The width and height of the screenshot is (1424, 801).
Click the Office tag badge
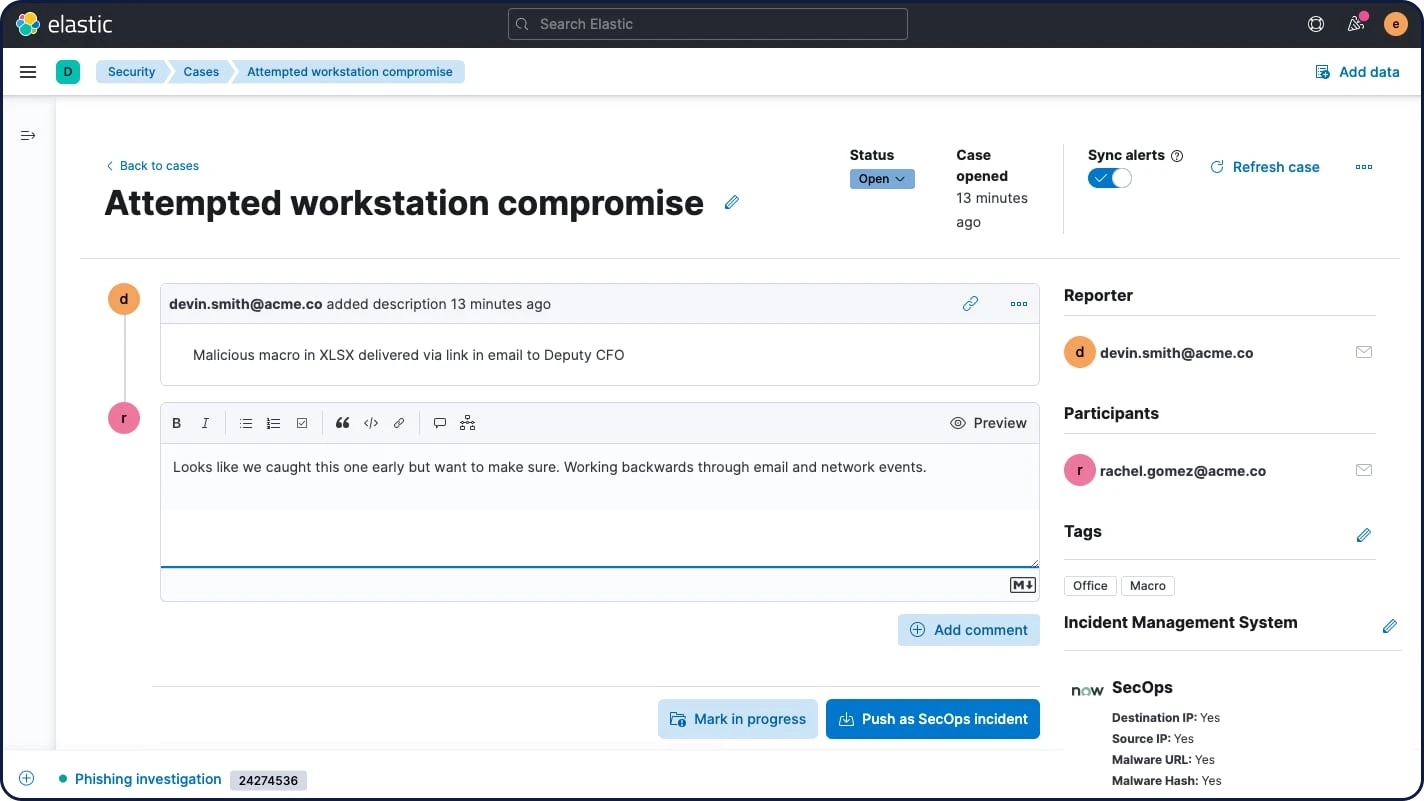click(1090, 586)
